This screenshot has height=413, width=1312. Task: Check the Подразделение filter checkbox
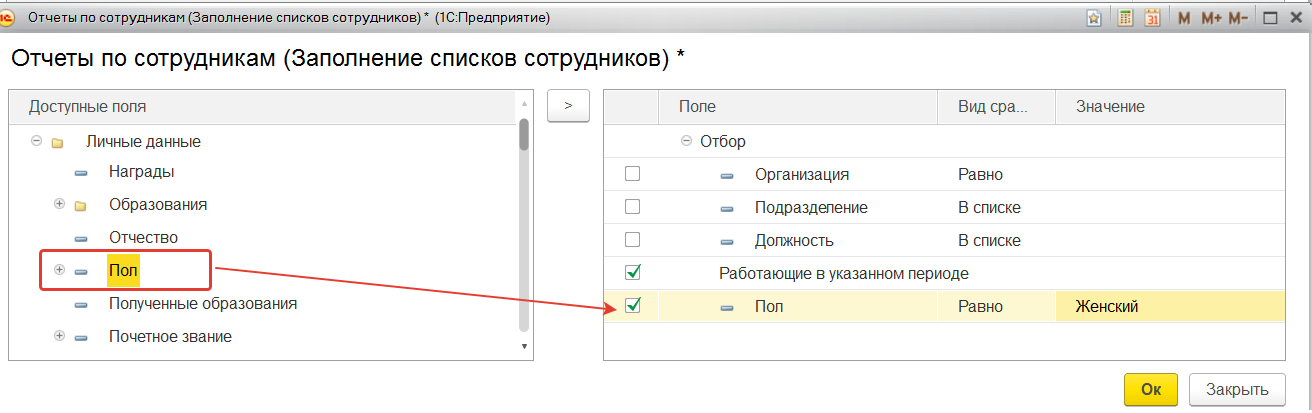click(632, 207)
